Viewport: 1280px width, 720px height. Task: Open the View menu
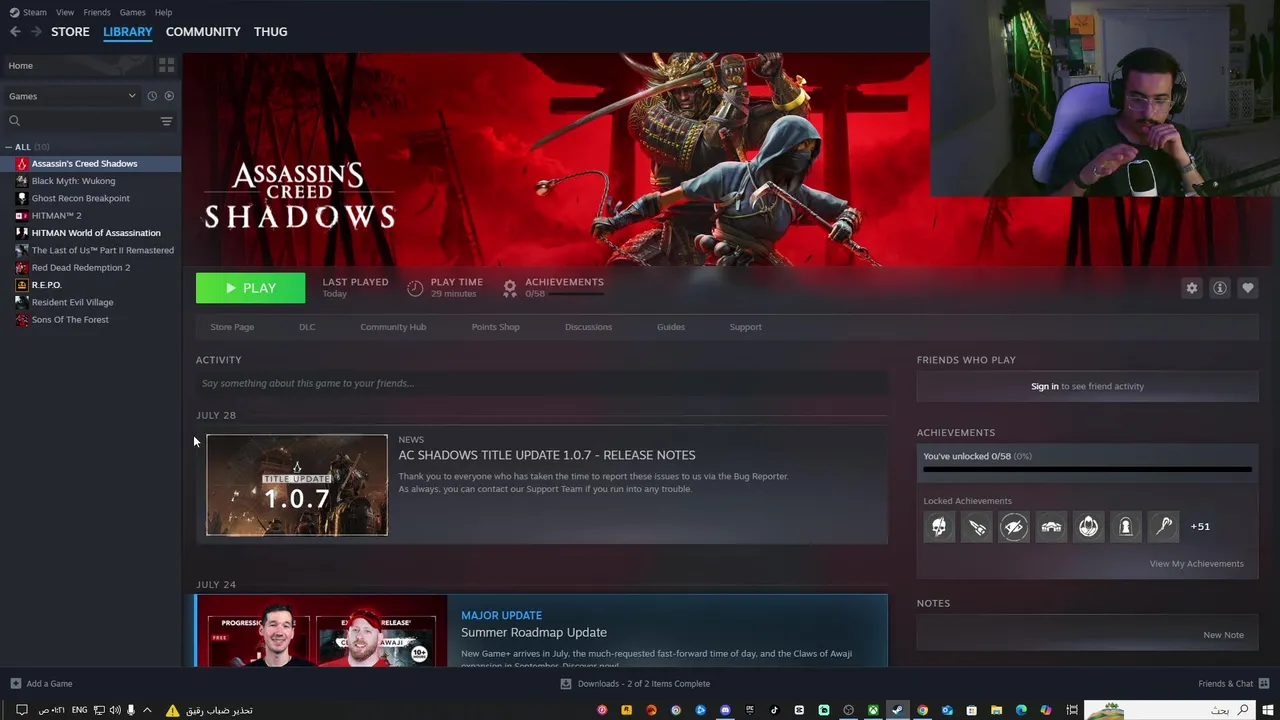pyautogui.click(x=65, y=12)
